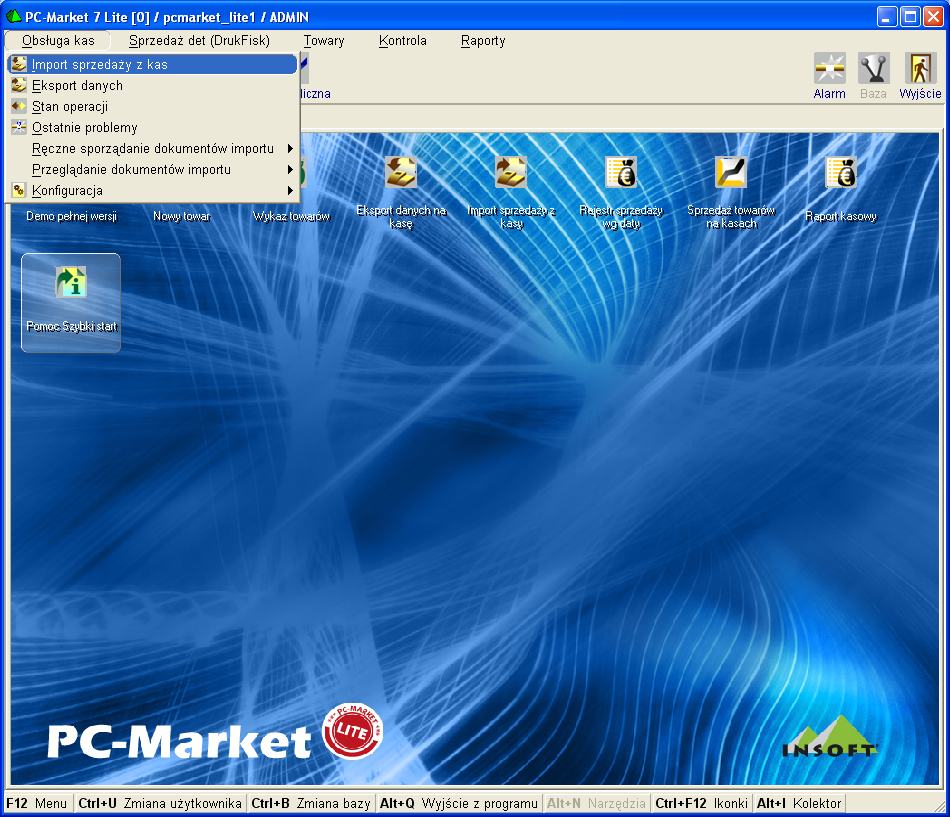The width and height of the screenshot is (950, 817).
Task: Click F12 Menu in the status bar
Action: tap(37, 803)
